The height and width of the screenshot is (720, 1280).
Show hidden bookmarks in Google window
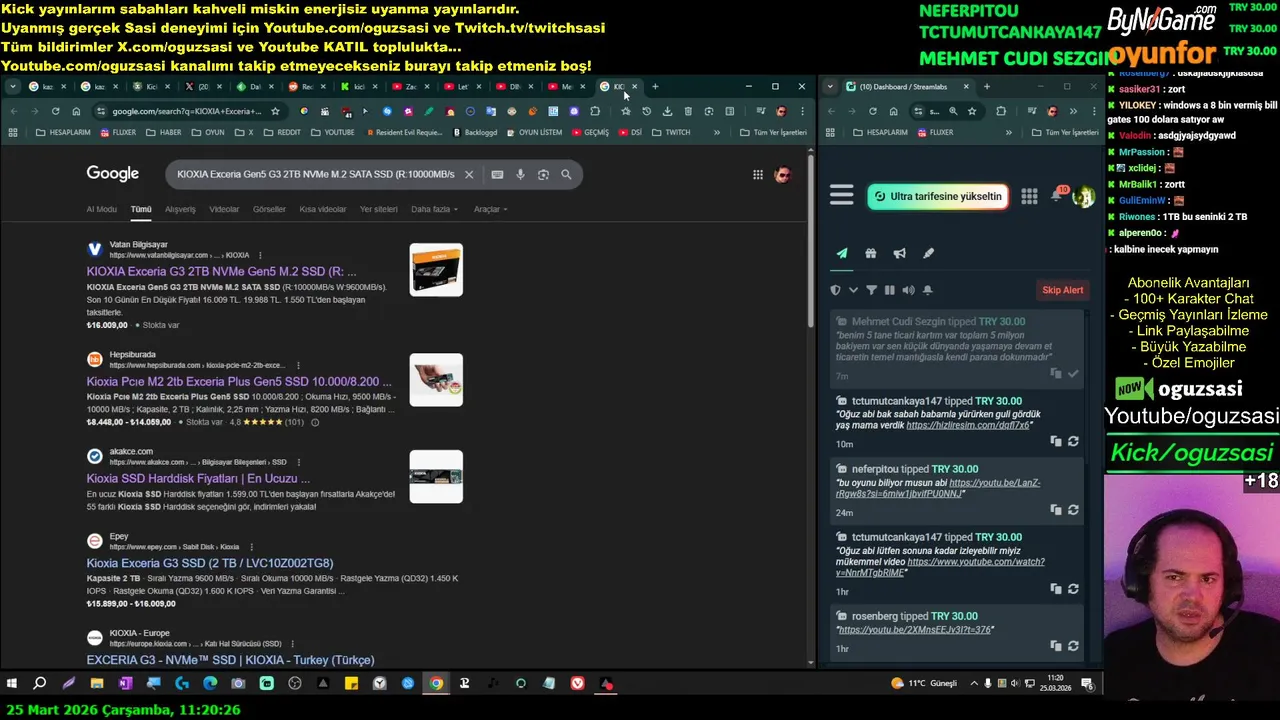717,132
